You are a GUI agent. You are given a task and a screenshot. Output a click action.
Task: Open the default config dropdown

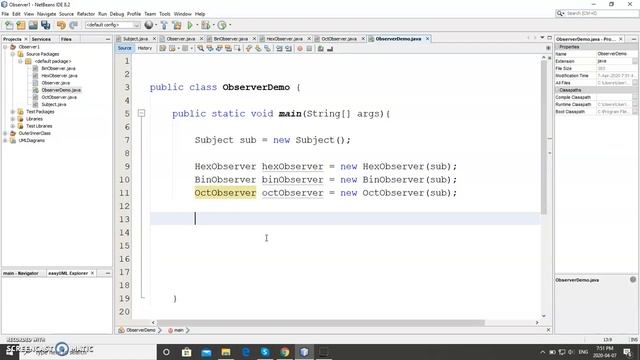[x=112, y=25]
